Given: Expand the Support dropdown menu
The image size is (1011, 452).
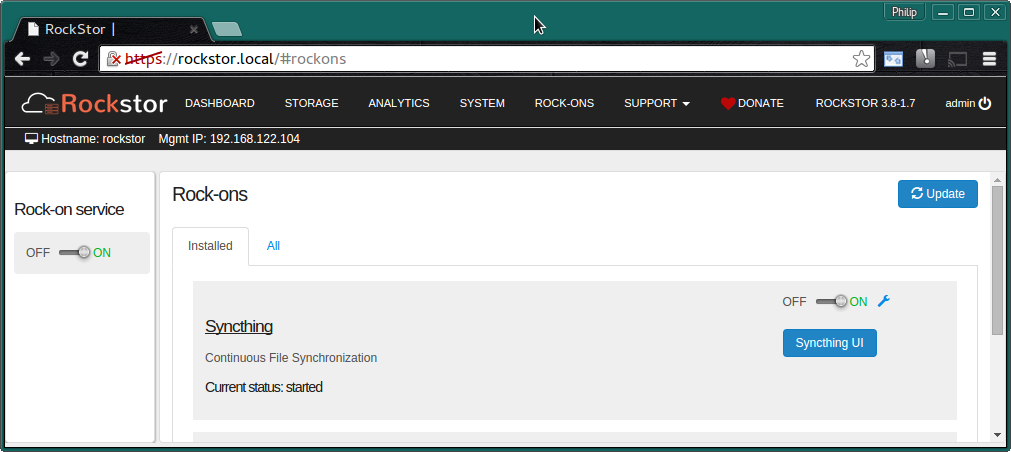Looking at the screenshot, I should [657, 103].
